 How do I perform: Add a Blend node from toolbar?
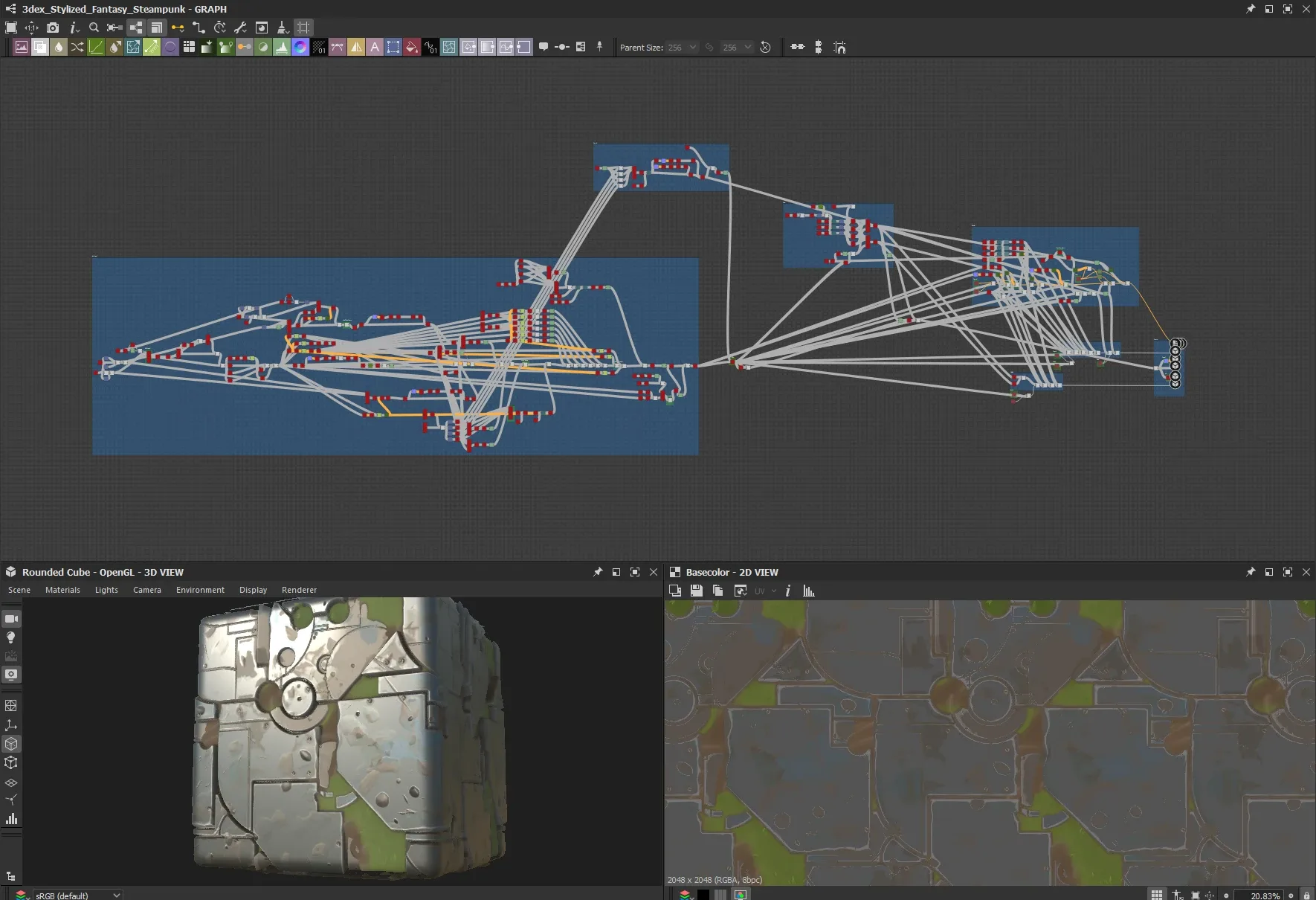pos(40,47)
